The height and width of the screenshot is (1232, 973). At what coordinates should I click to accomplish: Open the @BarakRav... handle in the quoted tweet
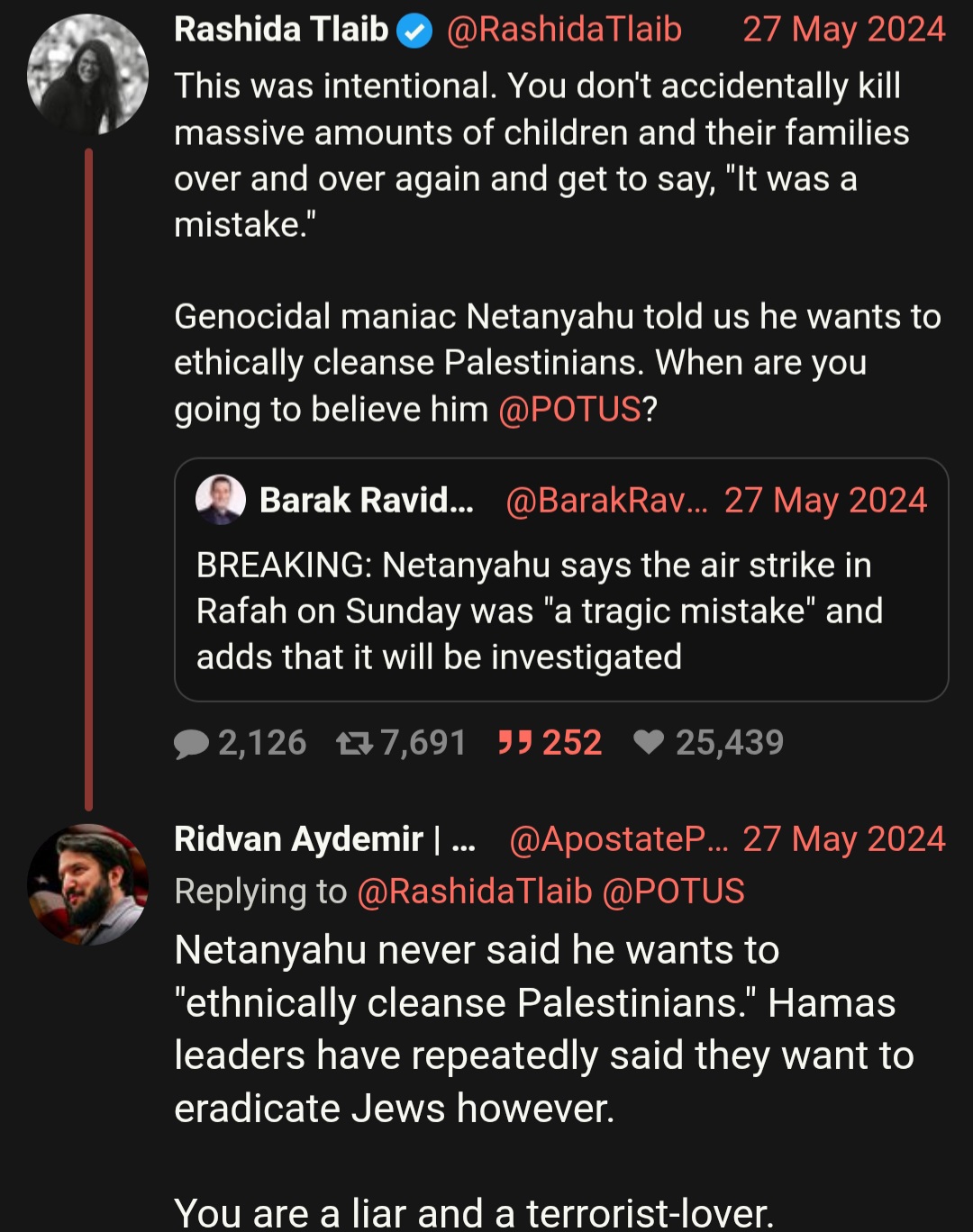606,500
